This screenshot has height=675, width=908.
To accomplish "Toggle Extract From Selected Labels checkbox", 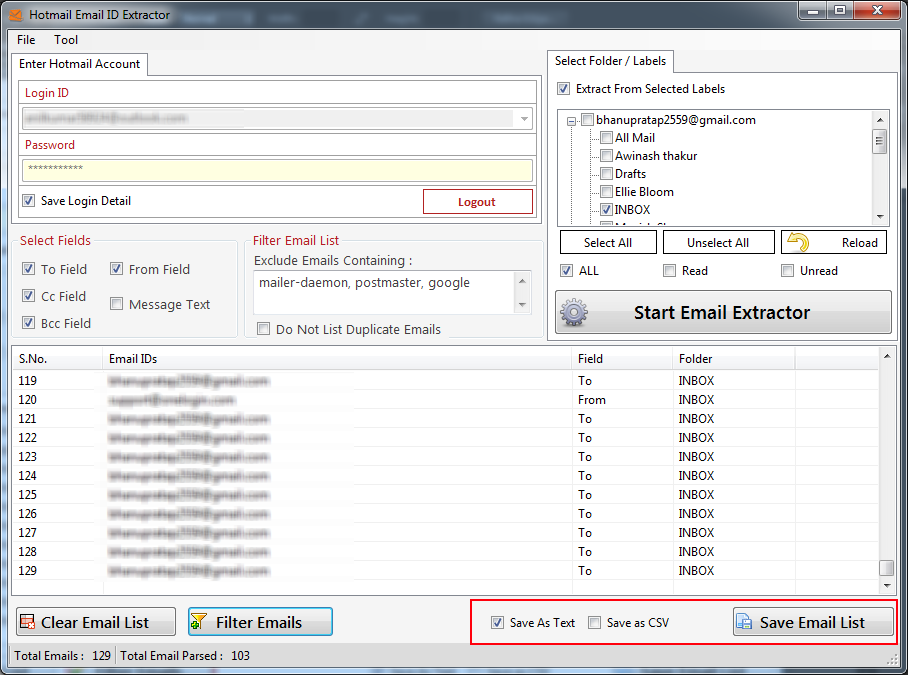I will 563,89.
